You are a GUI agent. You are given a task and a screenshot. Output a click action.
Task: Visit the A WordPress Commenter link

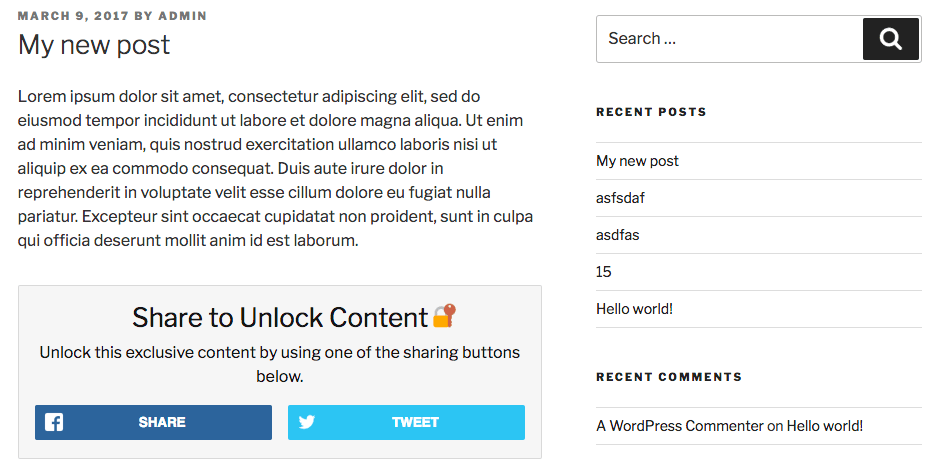tap(679, 426)
